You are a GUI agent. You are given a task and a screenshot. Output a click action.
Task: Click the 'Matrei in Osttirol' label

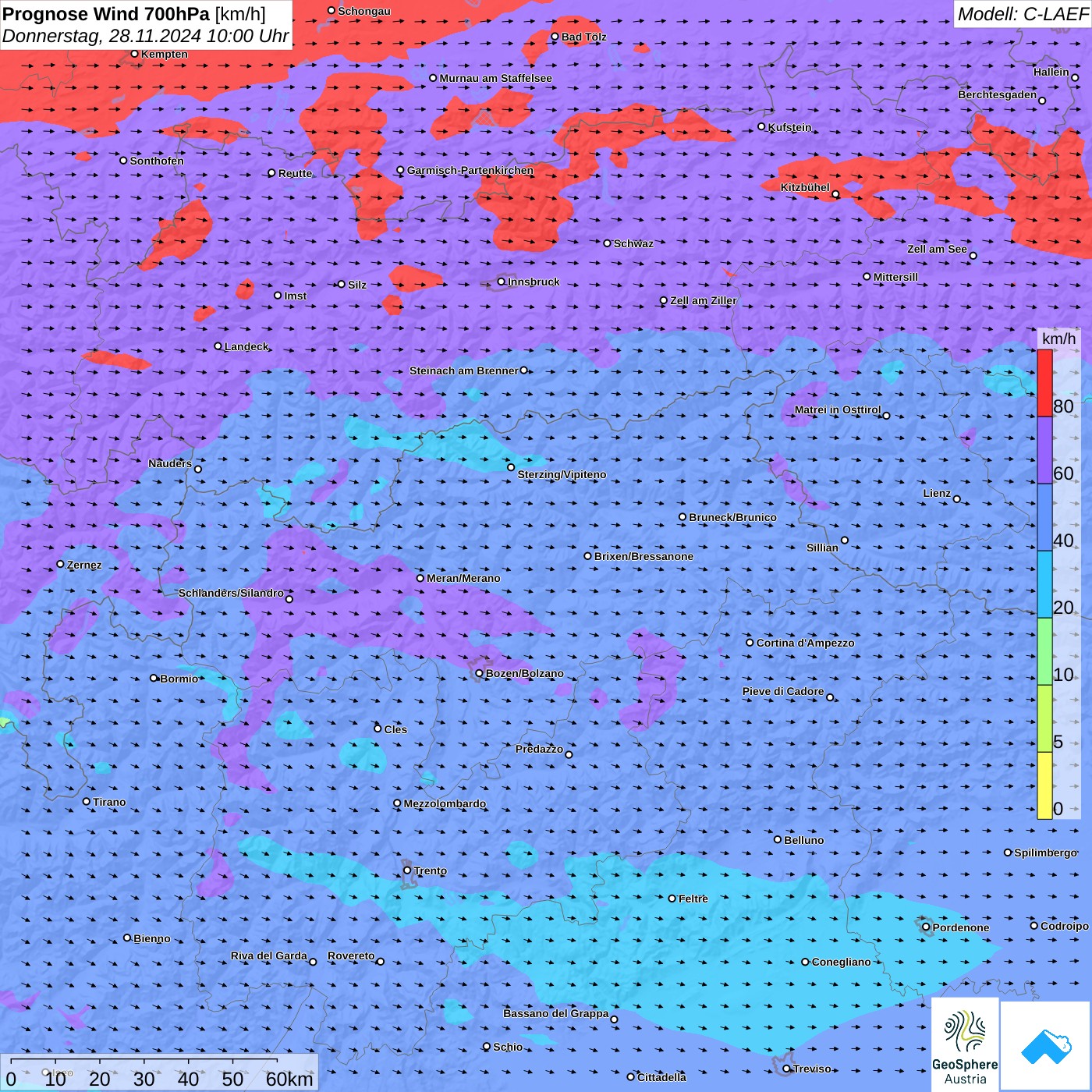pos(838,409)
